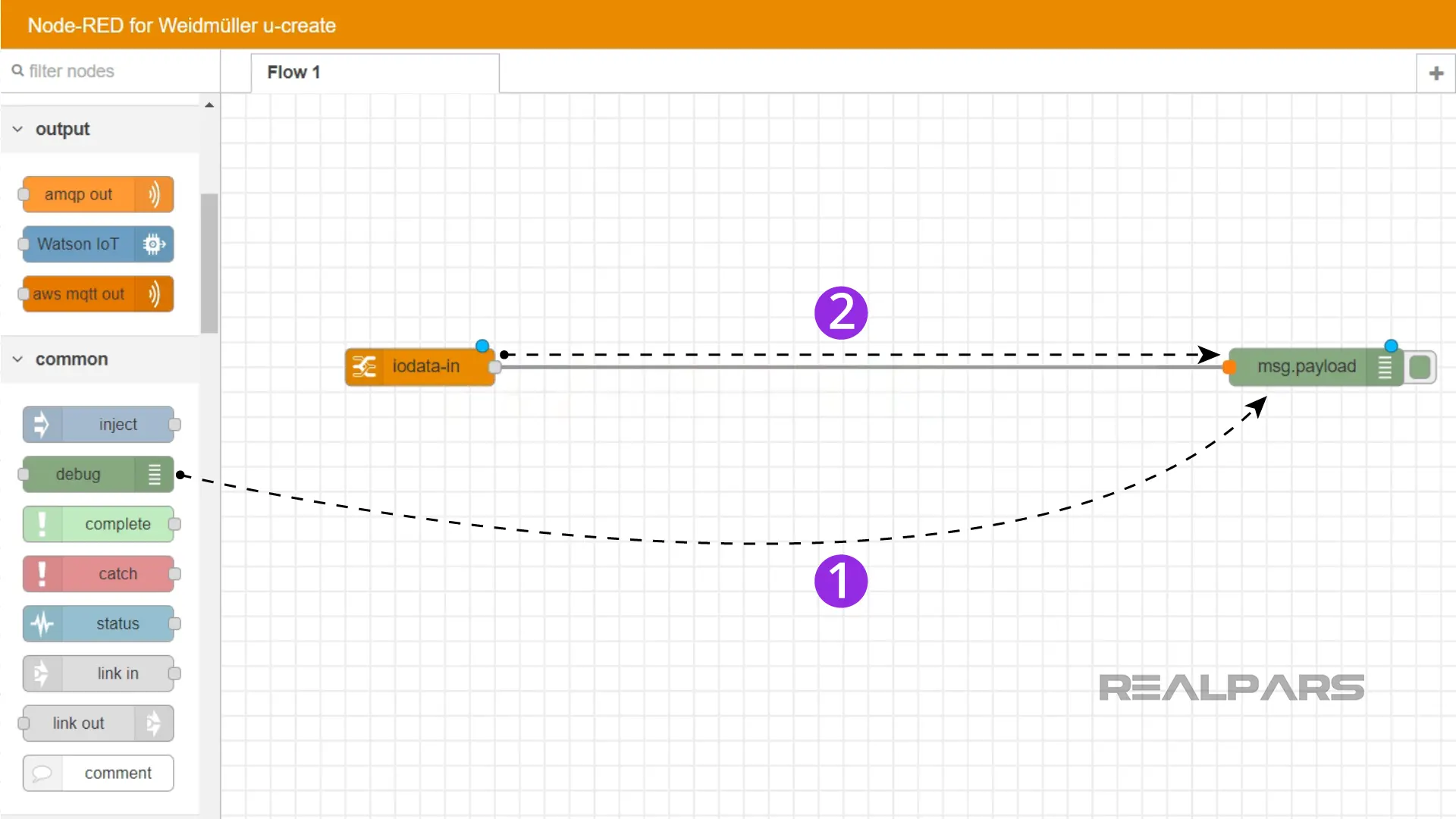Viewport: 1456px width, 819px height.
Task: Toggle the aws mqtt out node
Action: pyautogui.click(x=24, y=294)
